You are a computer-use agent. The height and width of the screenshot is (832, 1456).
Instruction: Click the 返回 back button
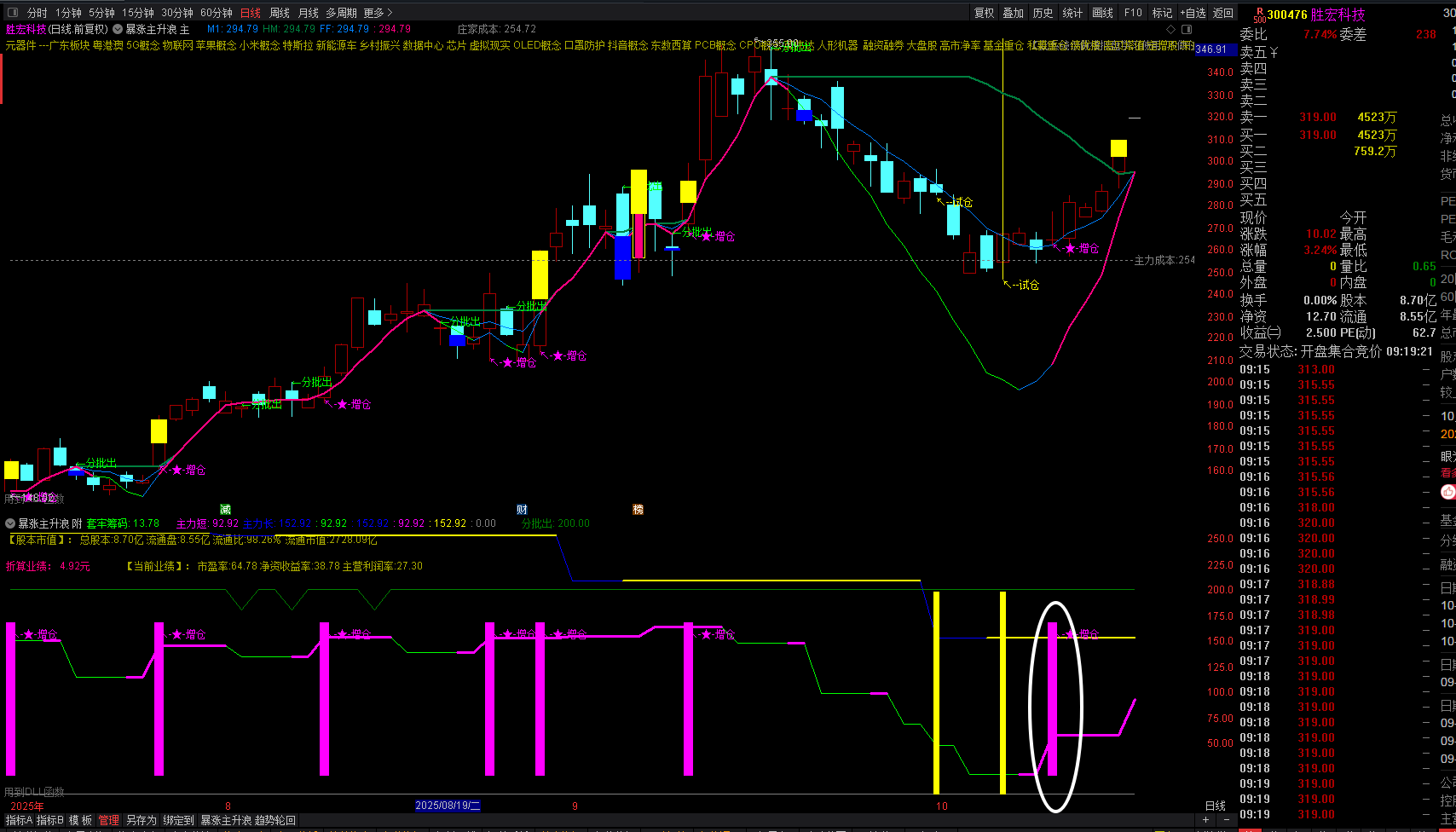[1223, 13]
